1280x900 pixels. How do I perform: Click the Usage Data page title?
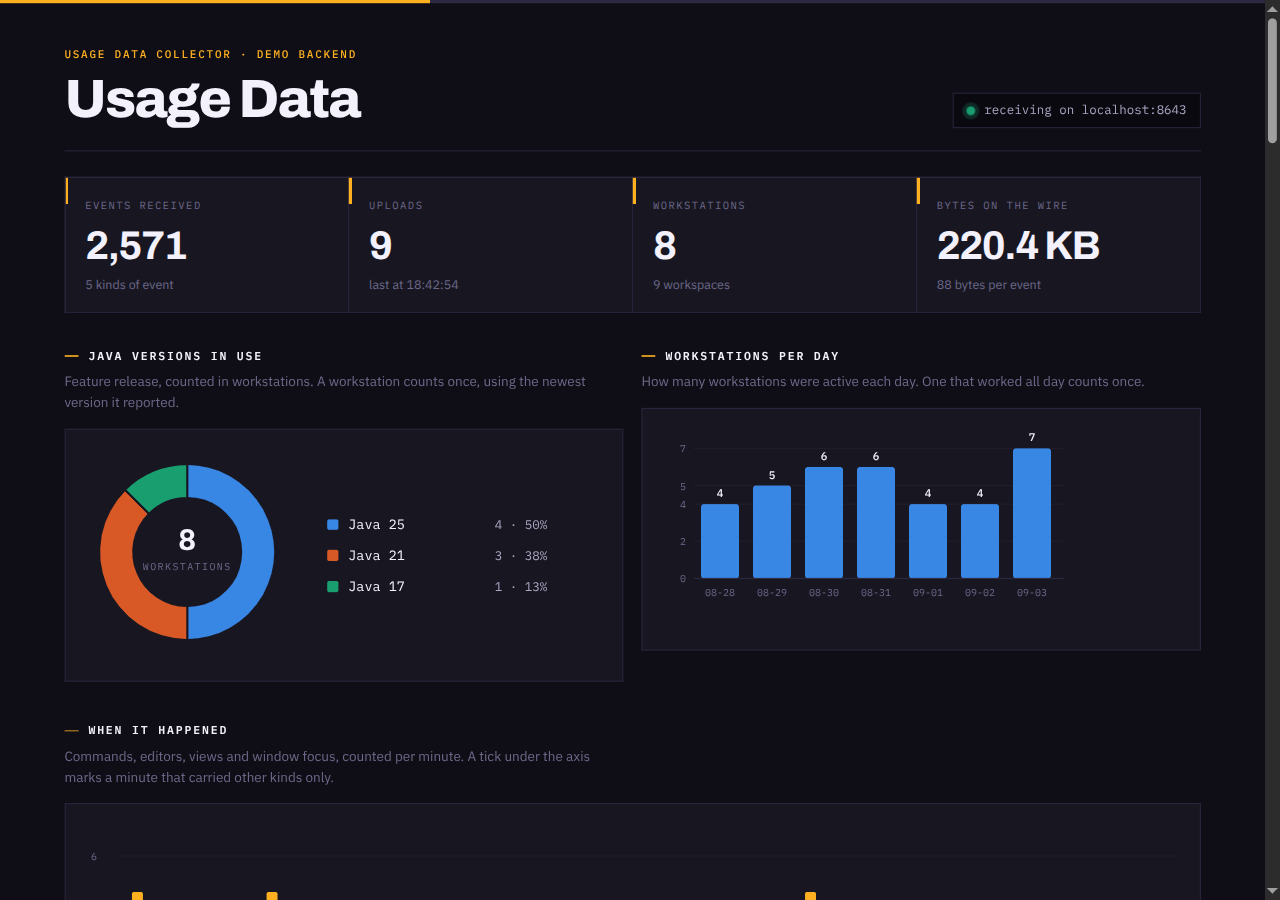(x=213, y=99)
